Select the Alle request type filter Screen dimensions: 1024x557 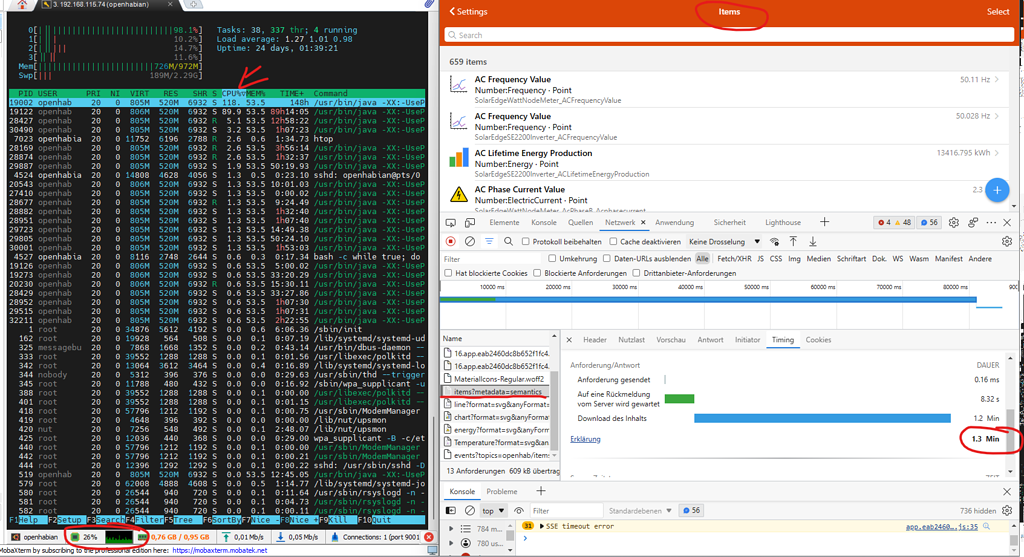pos(702,259)
